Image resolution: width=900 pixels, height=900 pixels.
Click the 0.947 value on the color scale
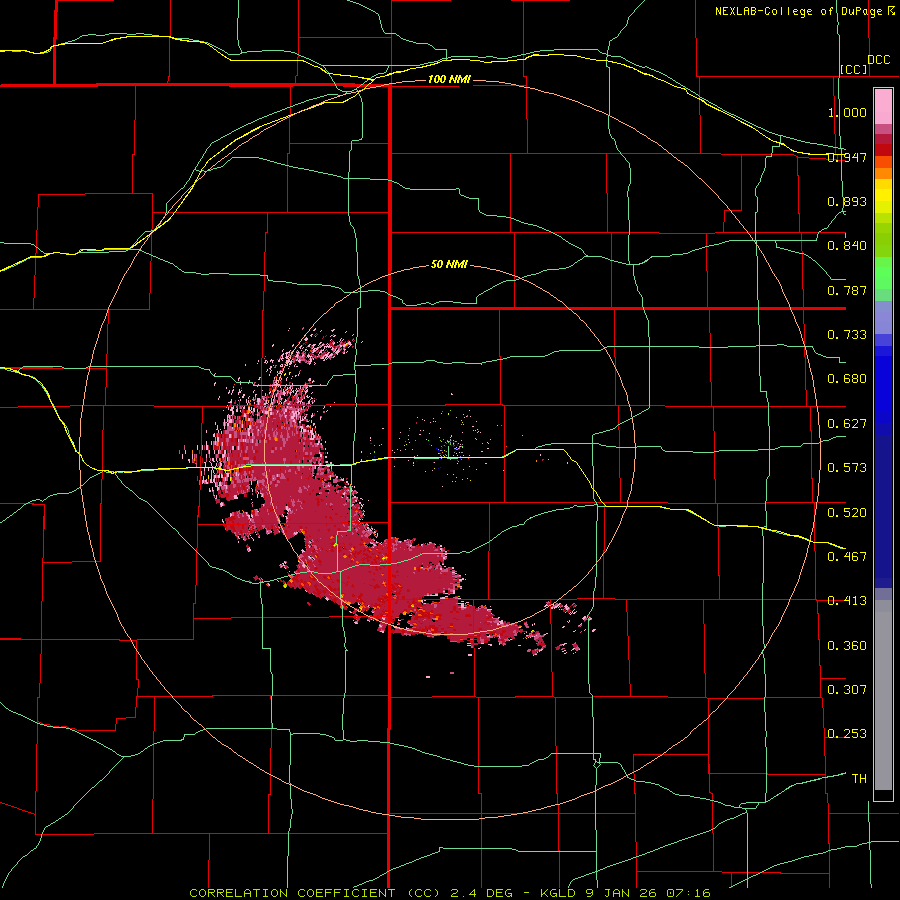click(x=847, y=157)
